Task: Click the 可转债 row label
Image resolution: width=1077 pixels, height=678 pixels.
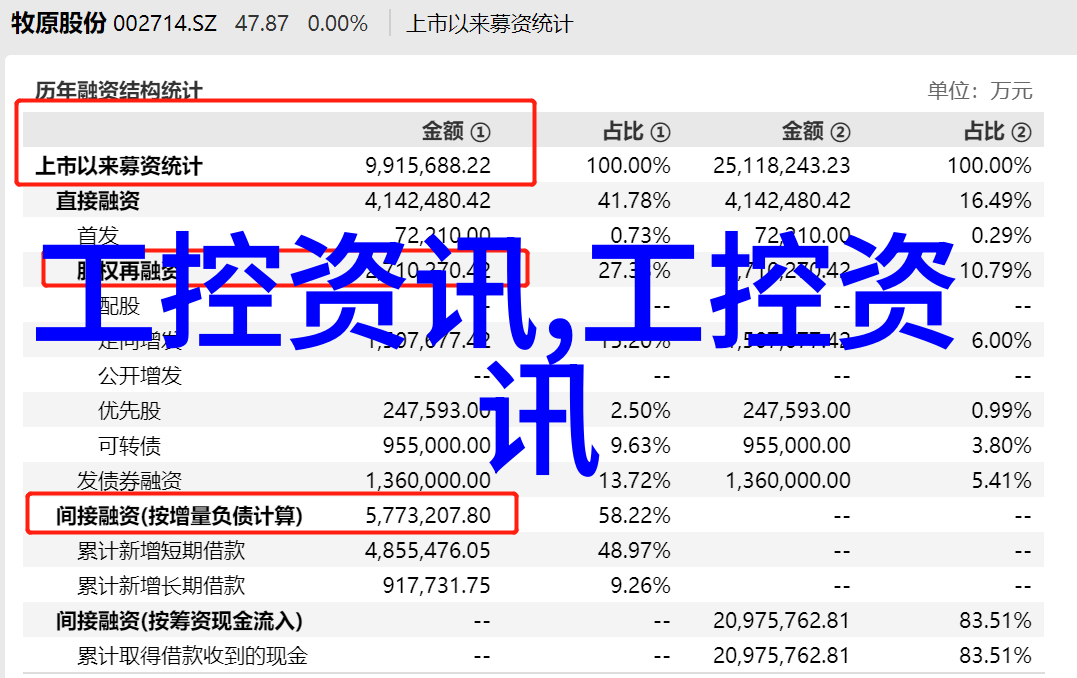Action: 129,446
